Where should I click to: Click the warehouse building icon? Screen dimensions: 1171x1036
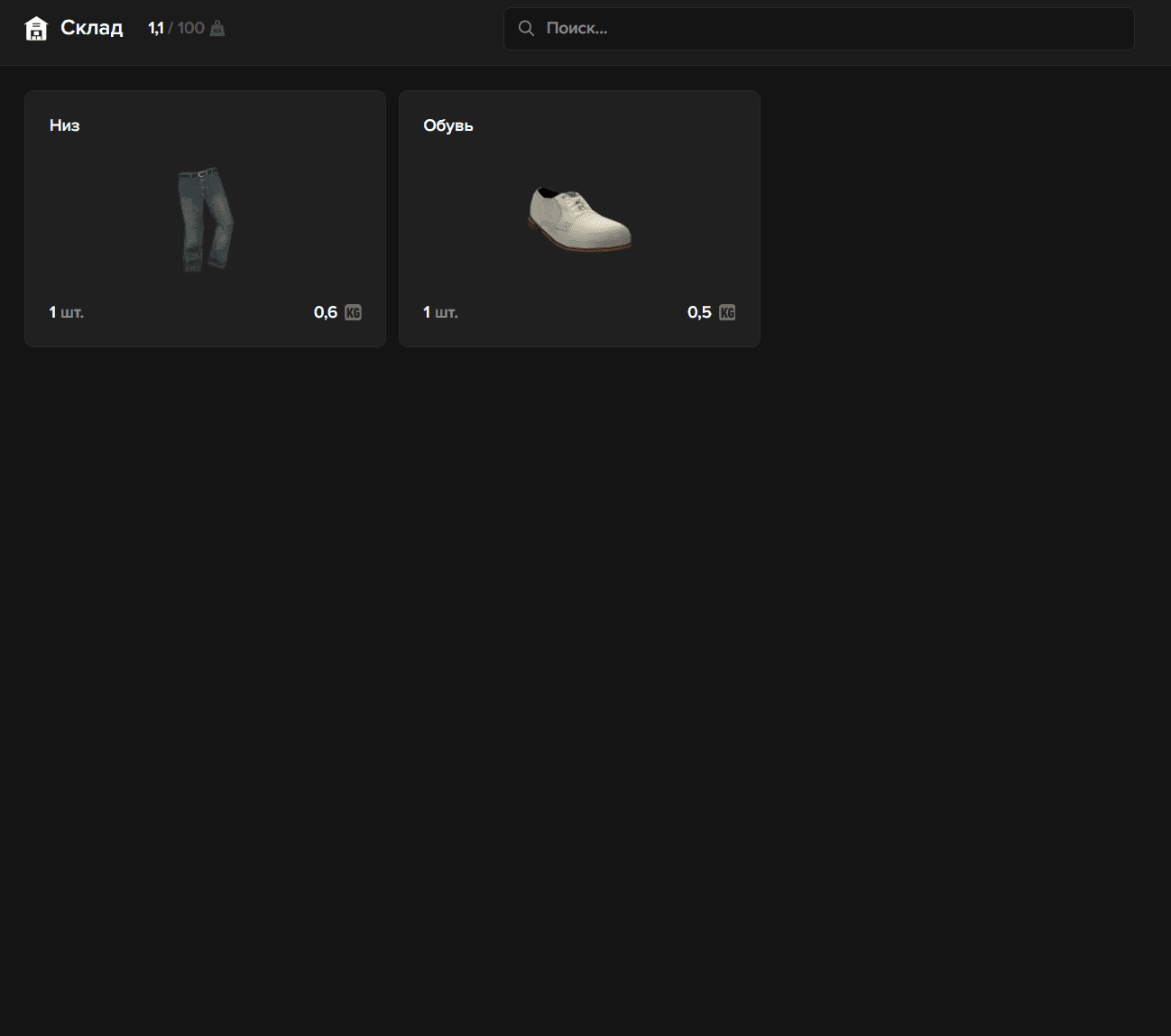click(x=36, y=29)
